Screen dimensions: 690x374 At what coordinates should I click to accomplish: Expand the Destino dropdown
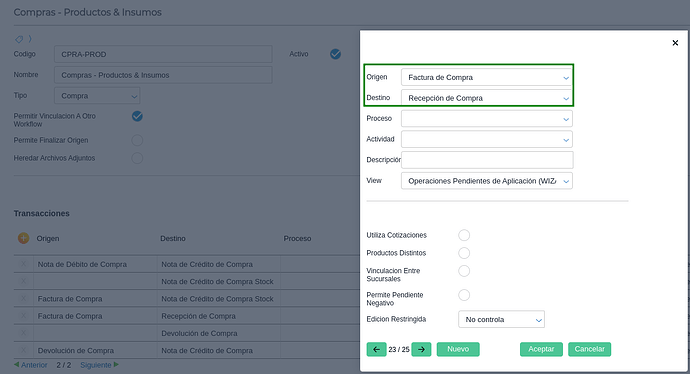click(x=487, y=98)
